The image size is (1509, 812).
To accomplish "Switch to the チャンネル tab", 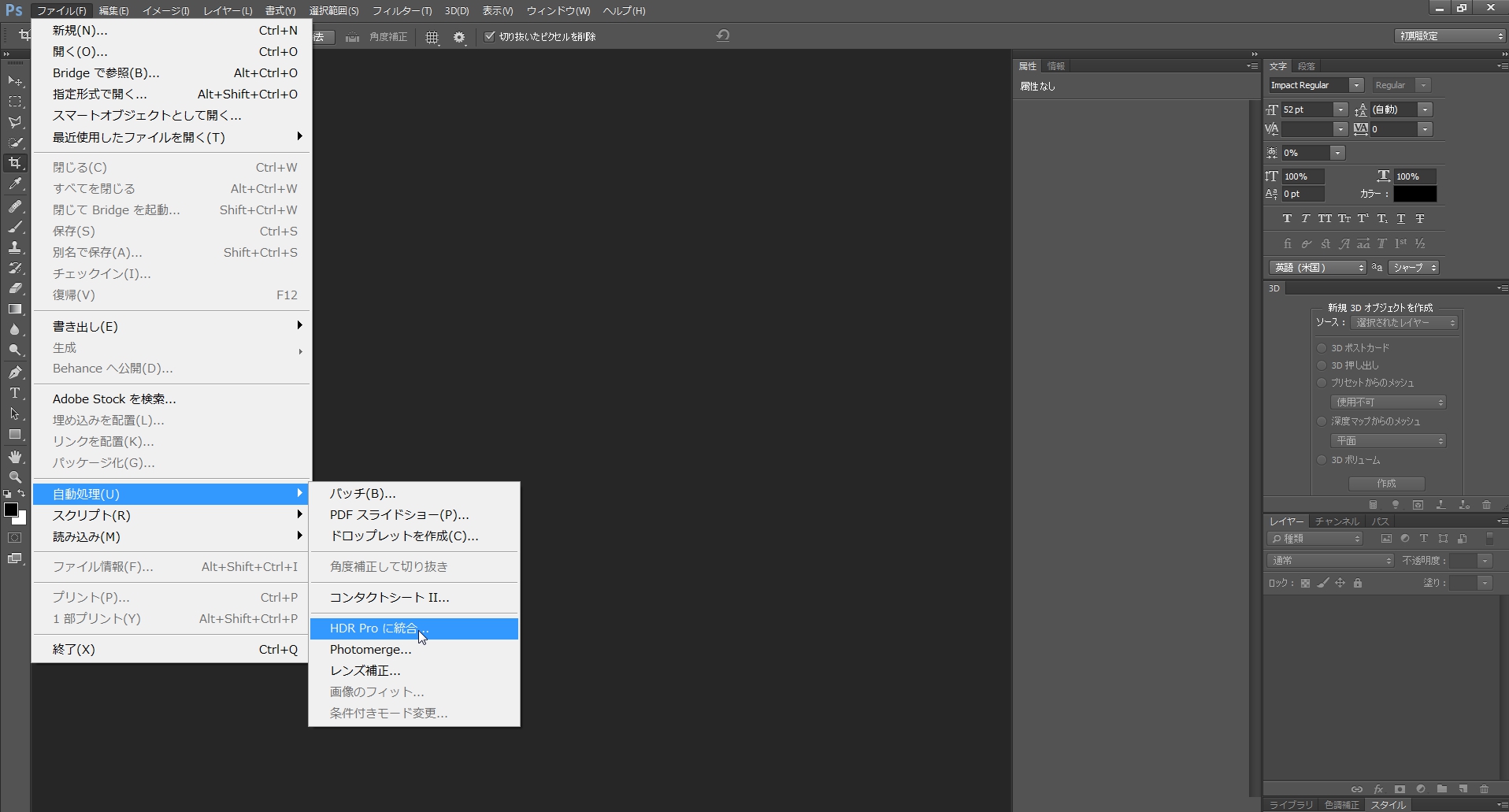I will (x=1337, y=521).
